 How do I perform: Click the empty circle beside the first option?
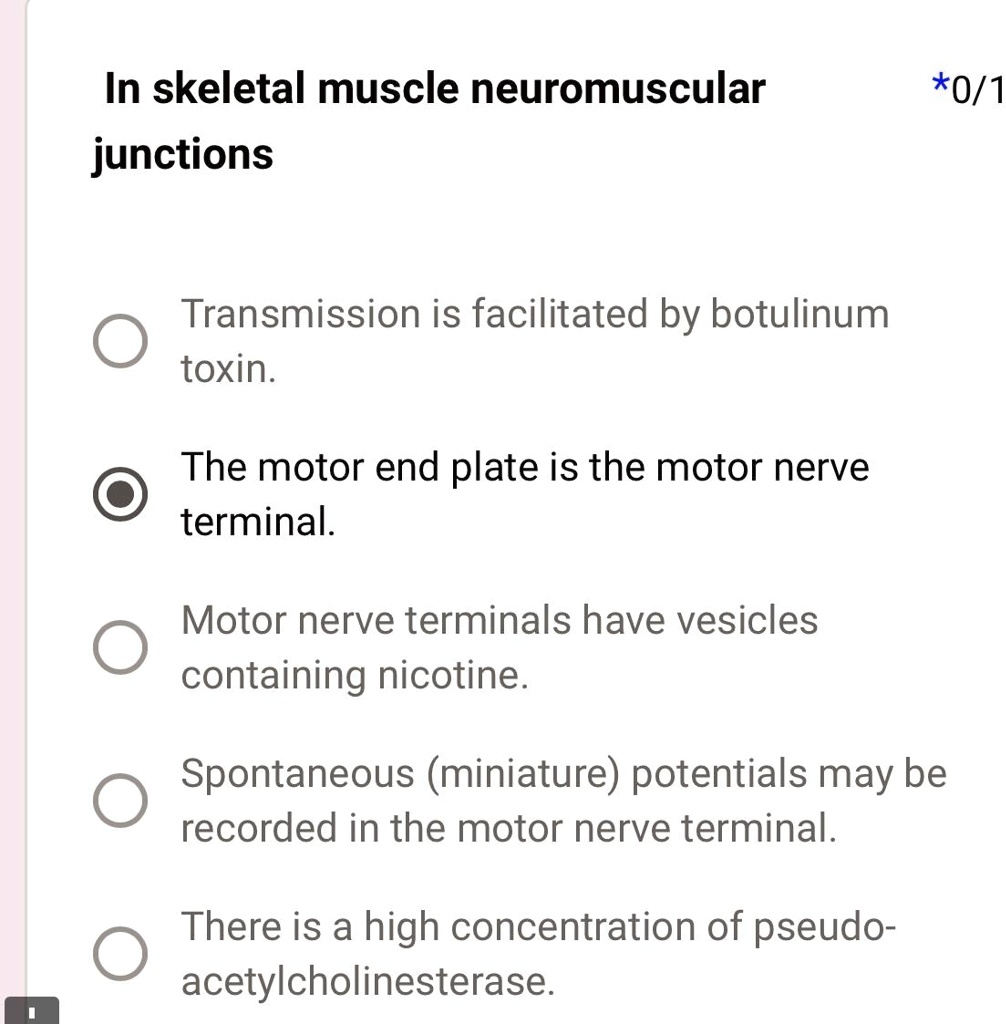point(120,341)
